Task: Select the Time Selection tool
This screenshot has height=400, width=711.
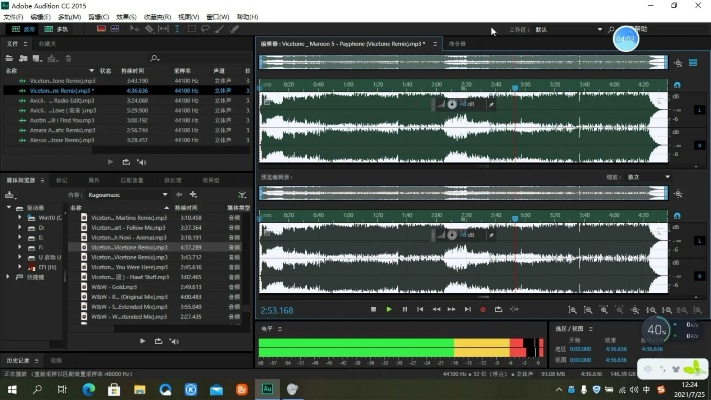Action: pyautogui.click(x=177, y=29)
